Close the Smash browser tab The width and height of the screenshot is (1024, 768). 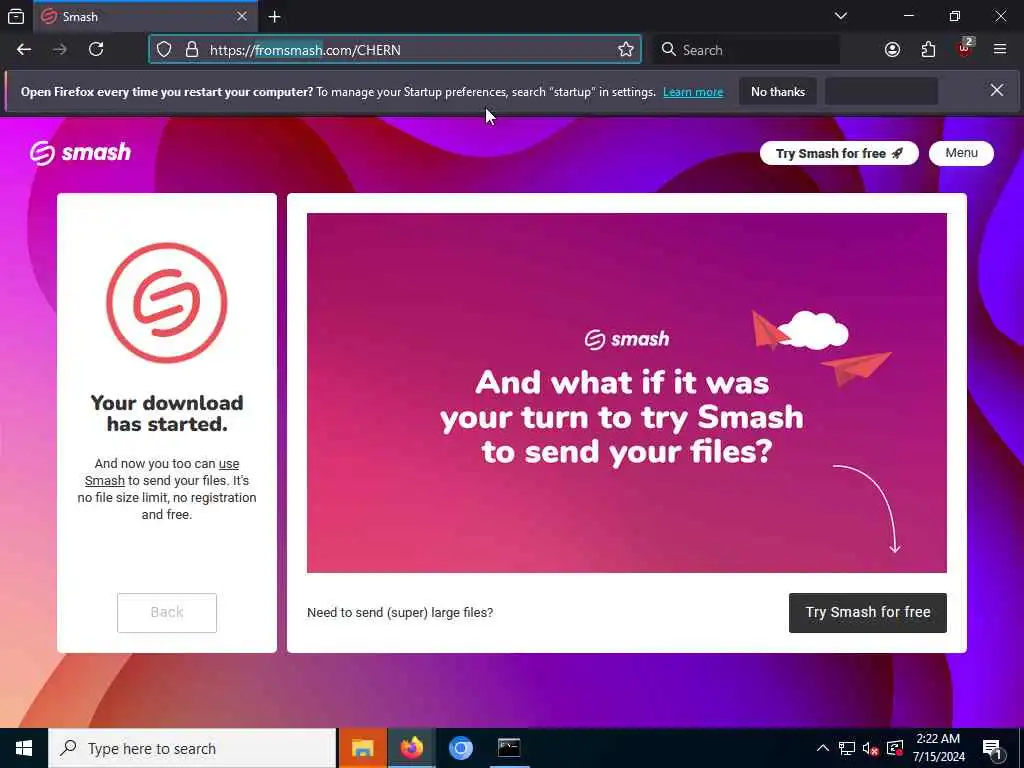click(x=242, y=16)
